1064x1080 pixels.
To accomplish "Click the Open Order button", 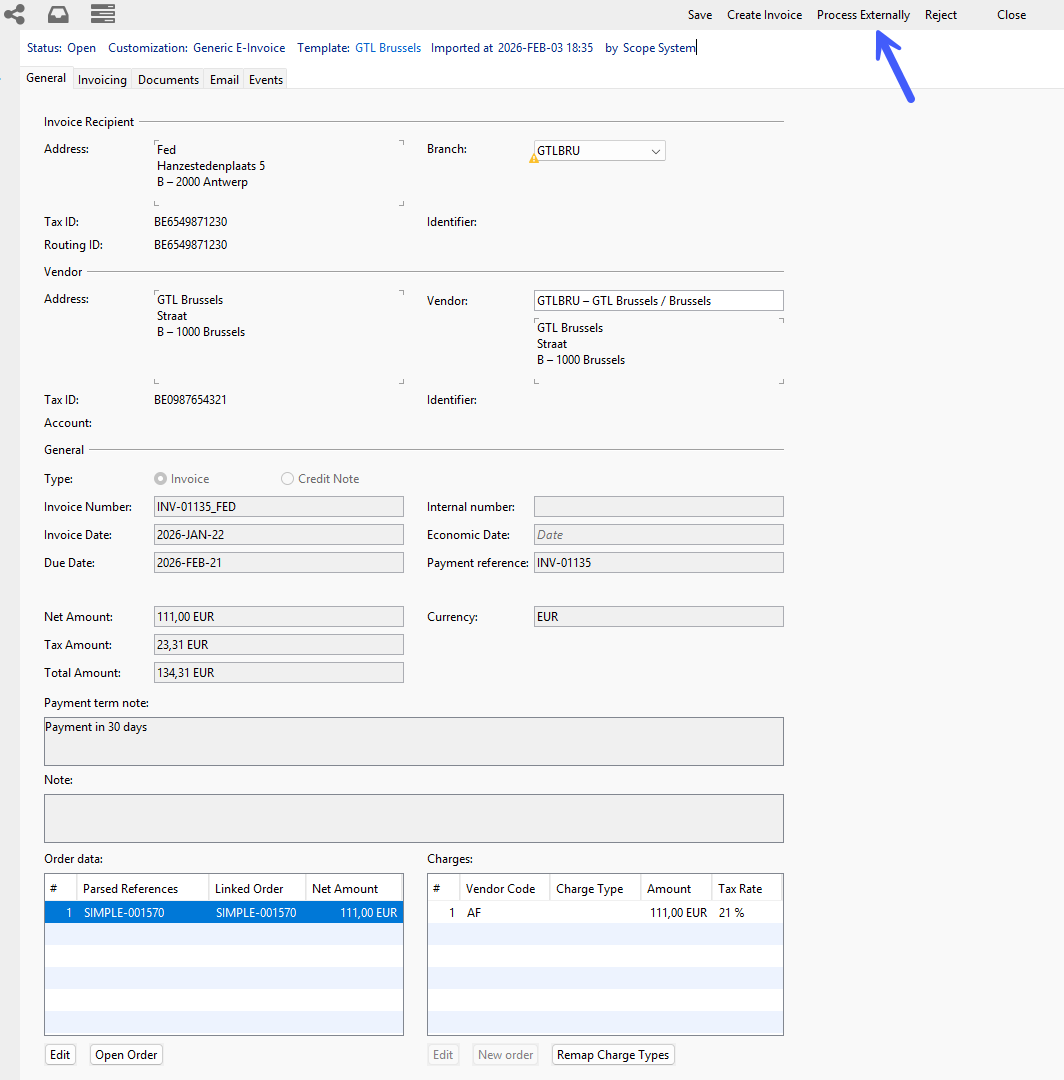I will point(126,1055).
